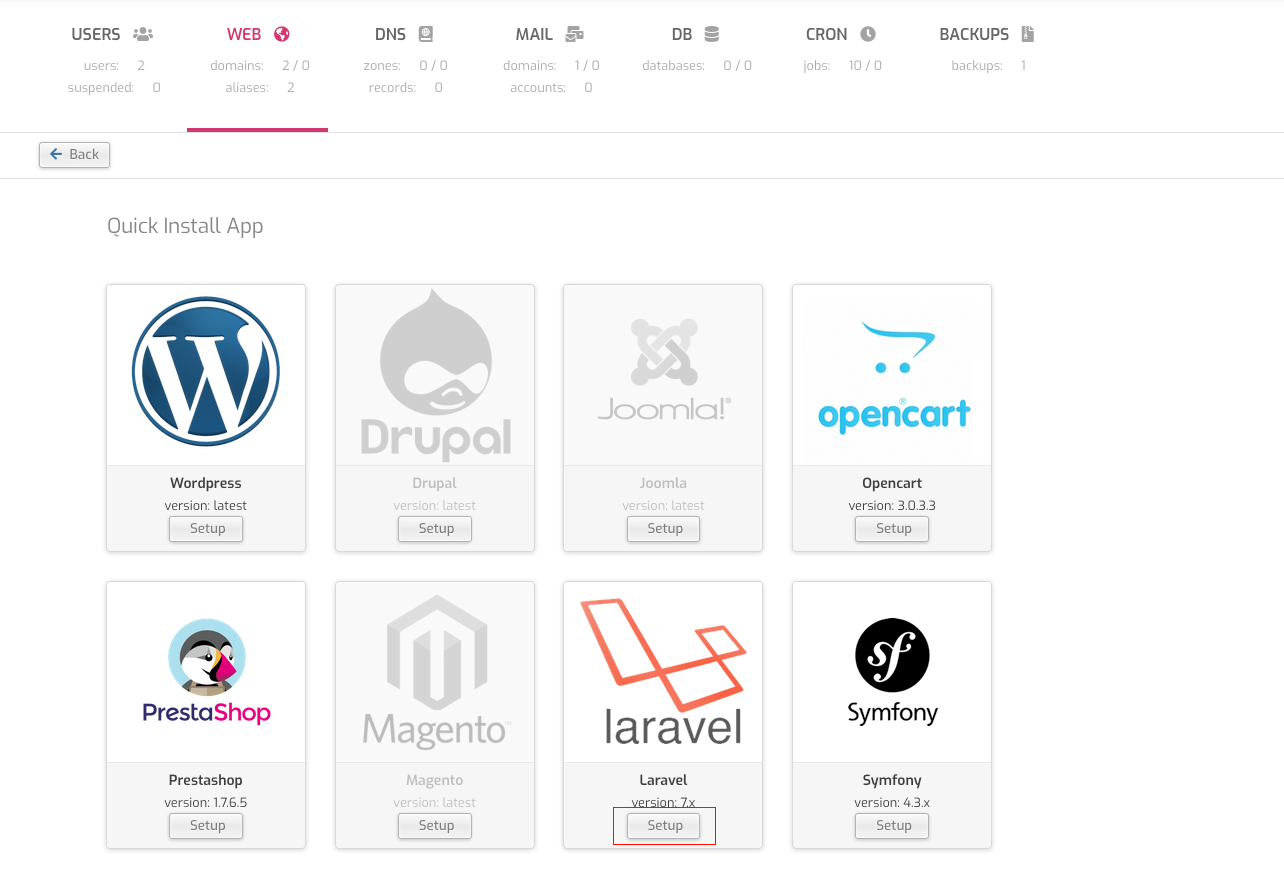Open the CRON jobs tab

pyautogui.click(x=840, y=35)
